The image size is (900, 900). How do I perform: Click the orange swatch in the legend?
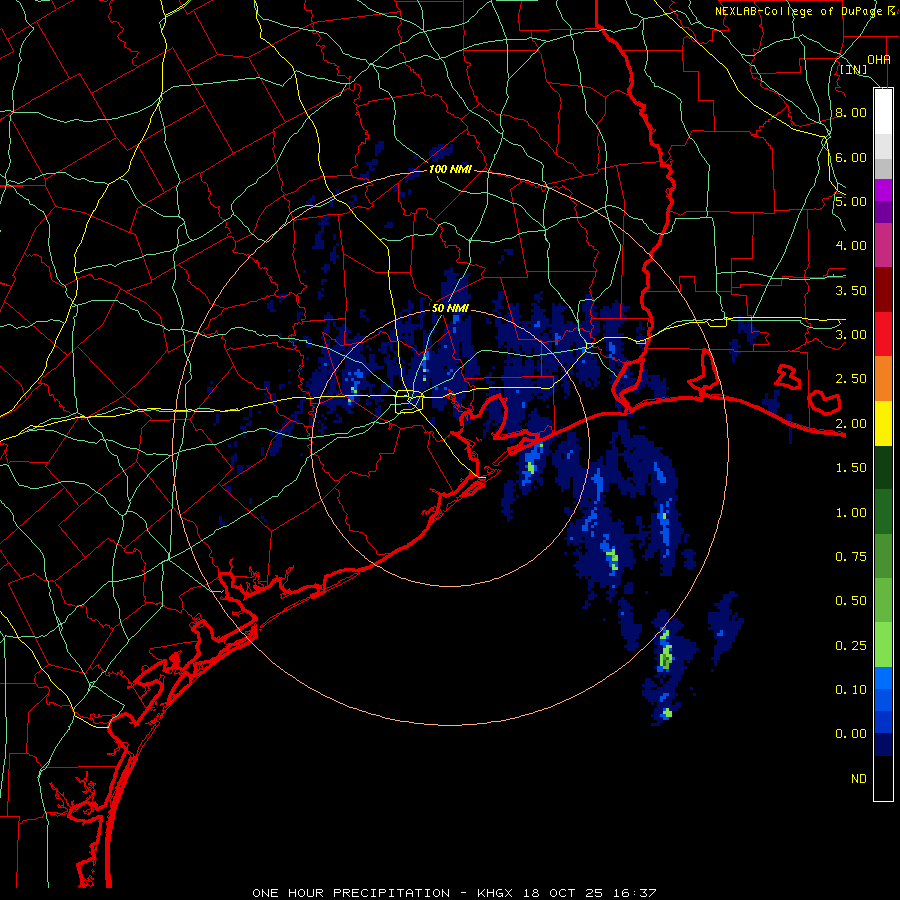point(883,378)
